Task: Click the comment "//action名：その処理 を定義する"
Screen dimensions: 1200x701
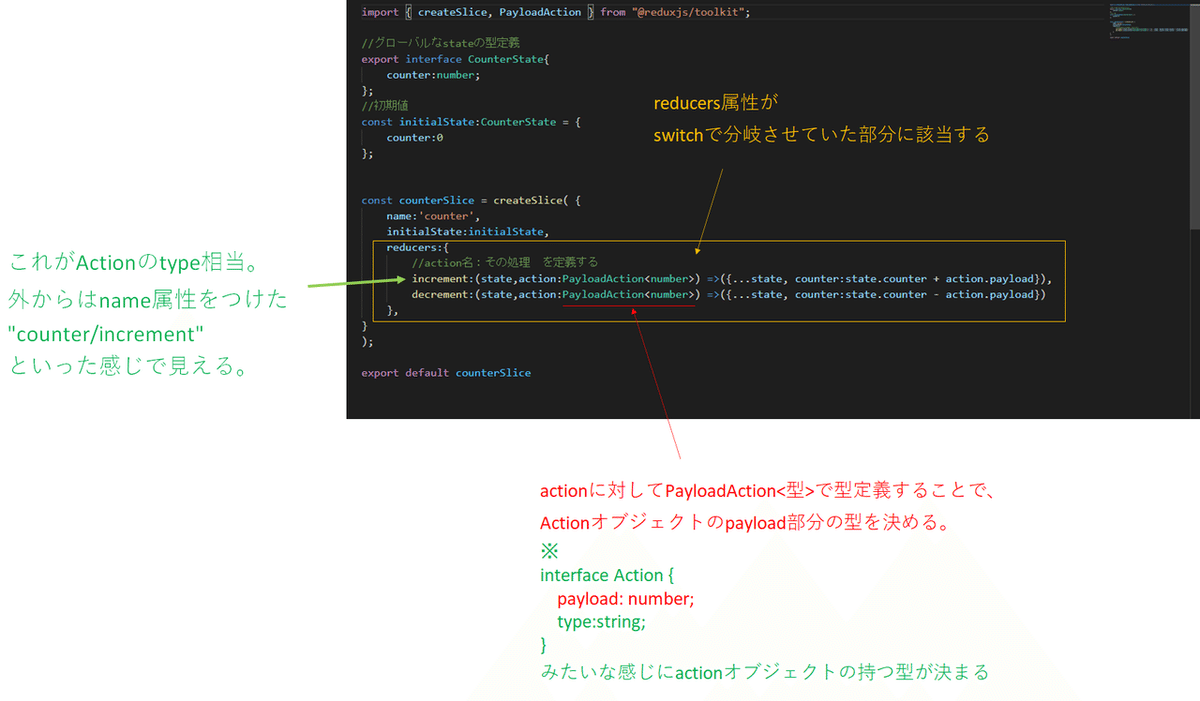Action: [505, 263]
